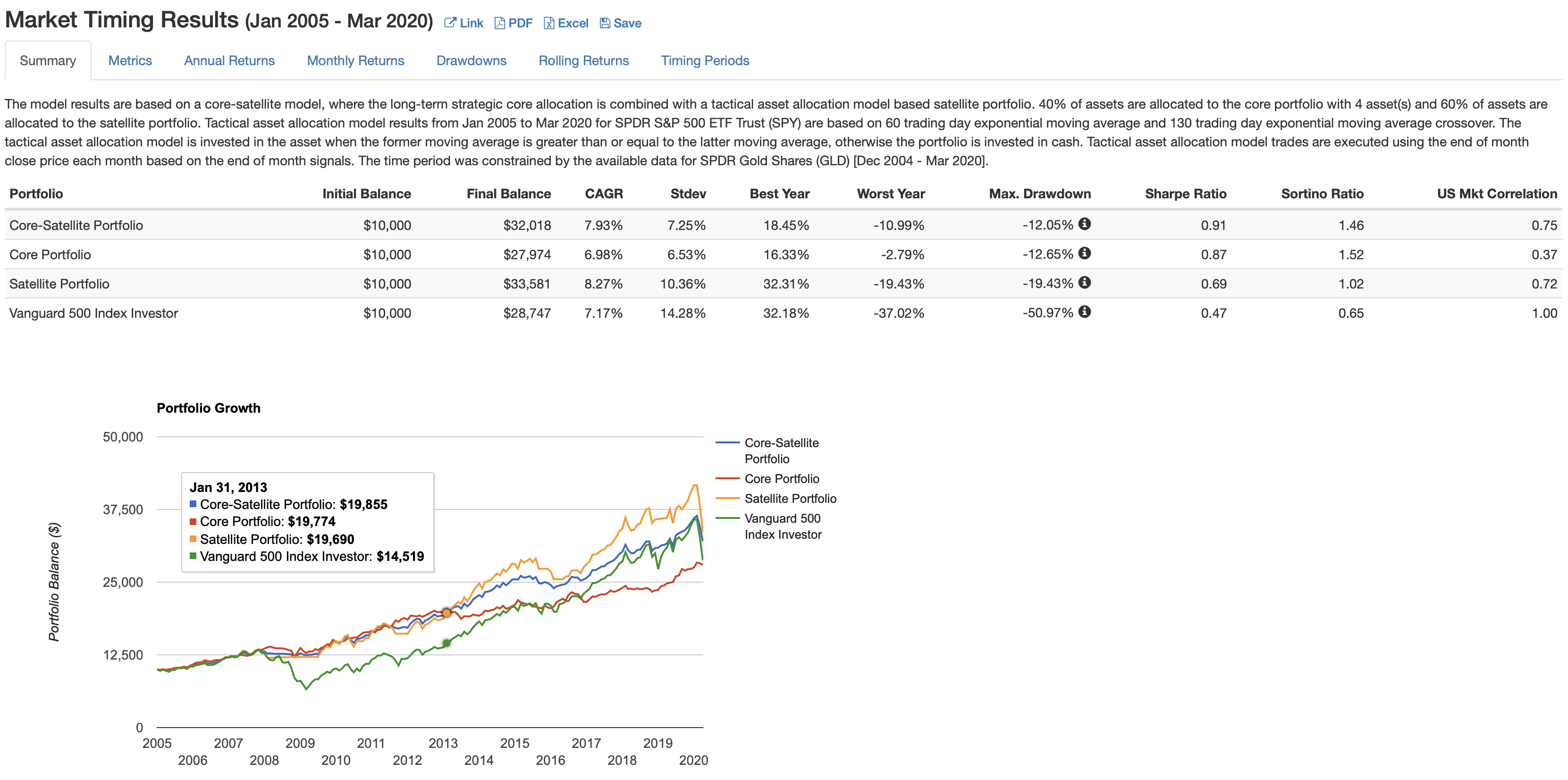Click the PDF document icon
The width and height of the screenshot is (1568, 780).
click(500, 23)
